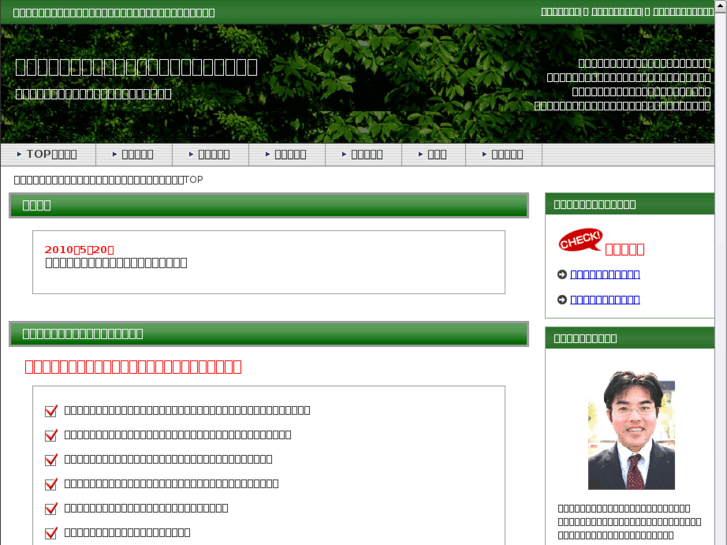
Task: Open the first utility link in top-right header
Action: coord(561,12)
